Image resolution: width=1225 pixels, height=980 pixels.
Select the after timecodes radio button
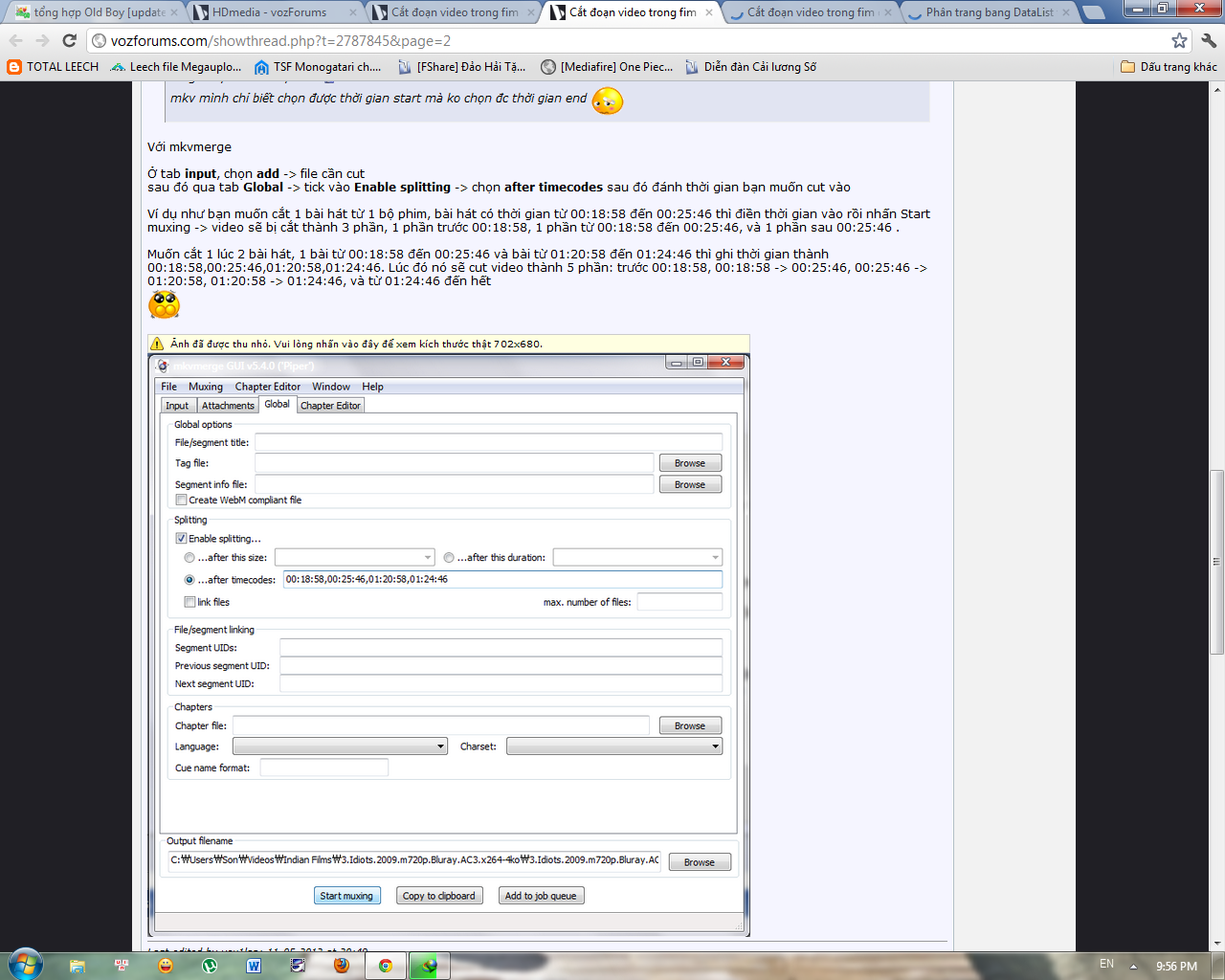(189, 579)
